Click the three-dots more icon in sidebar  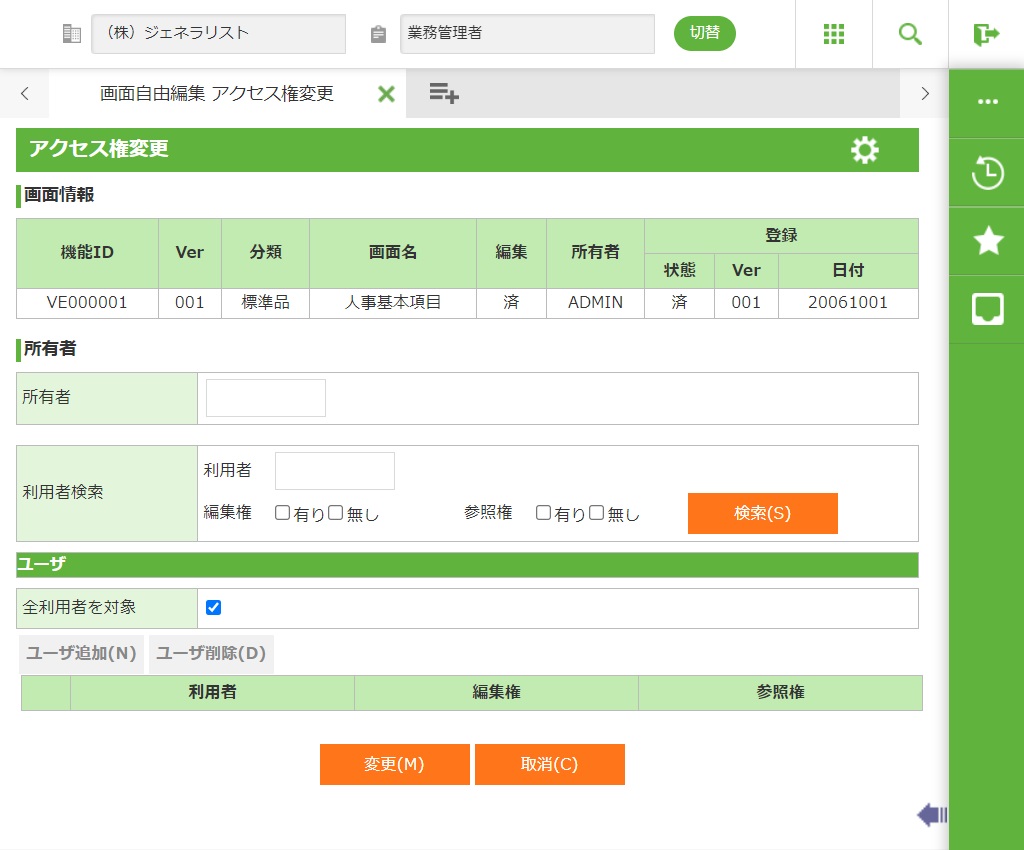click(x=987, y=102)
